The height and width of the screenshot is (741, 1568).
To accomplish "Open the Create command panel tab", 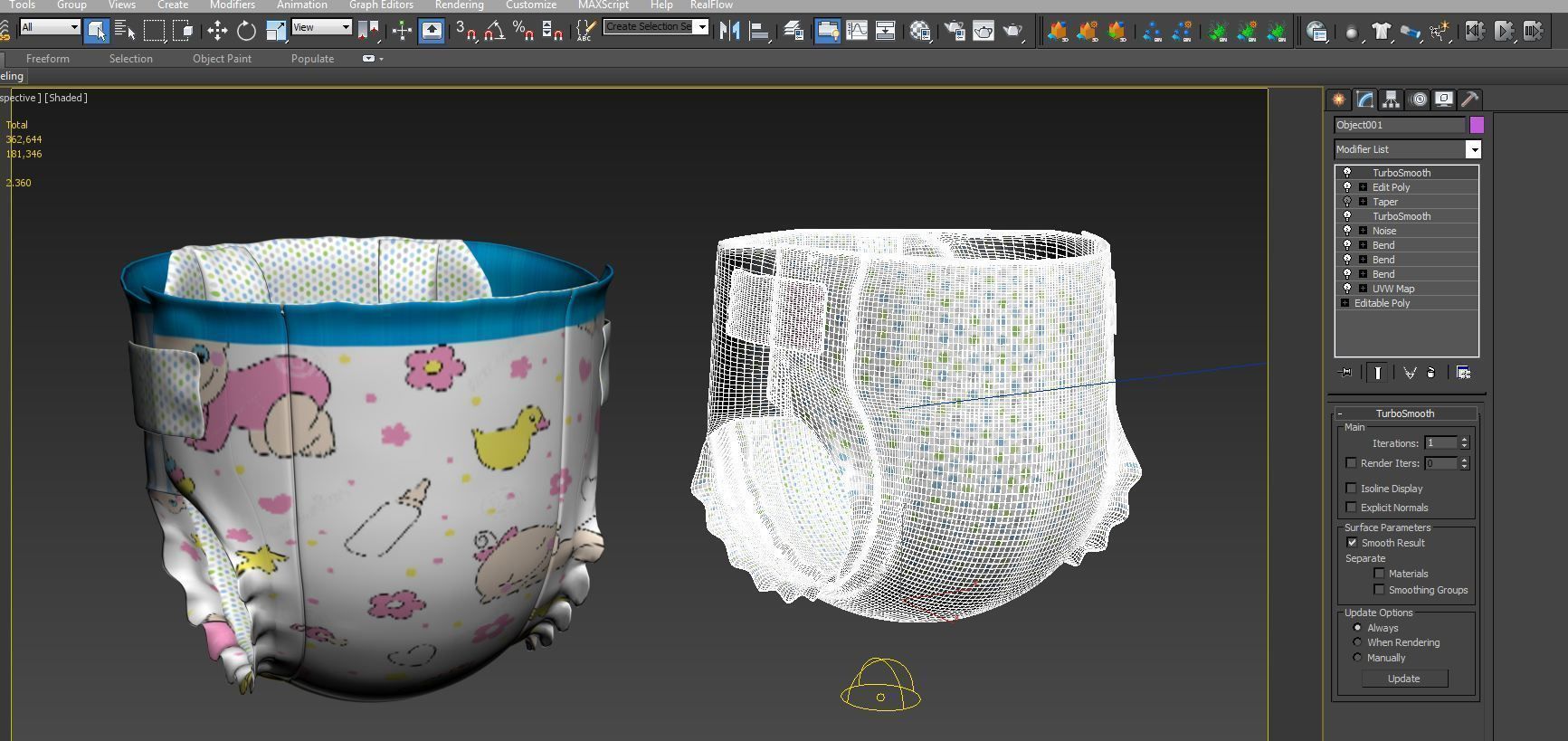I will 1338,100.
